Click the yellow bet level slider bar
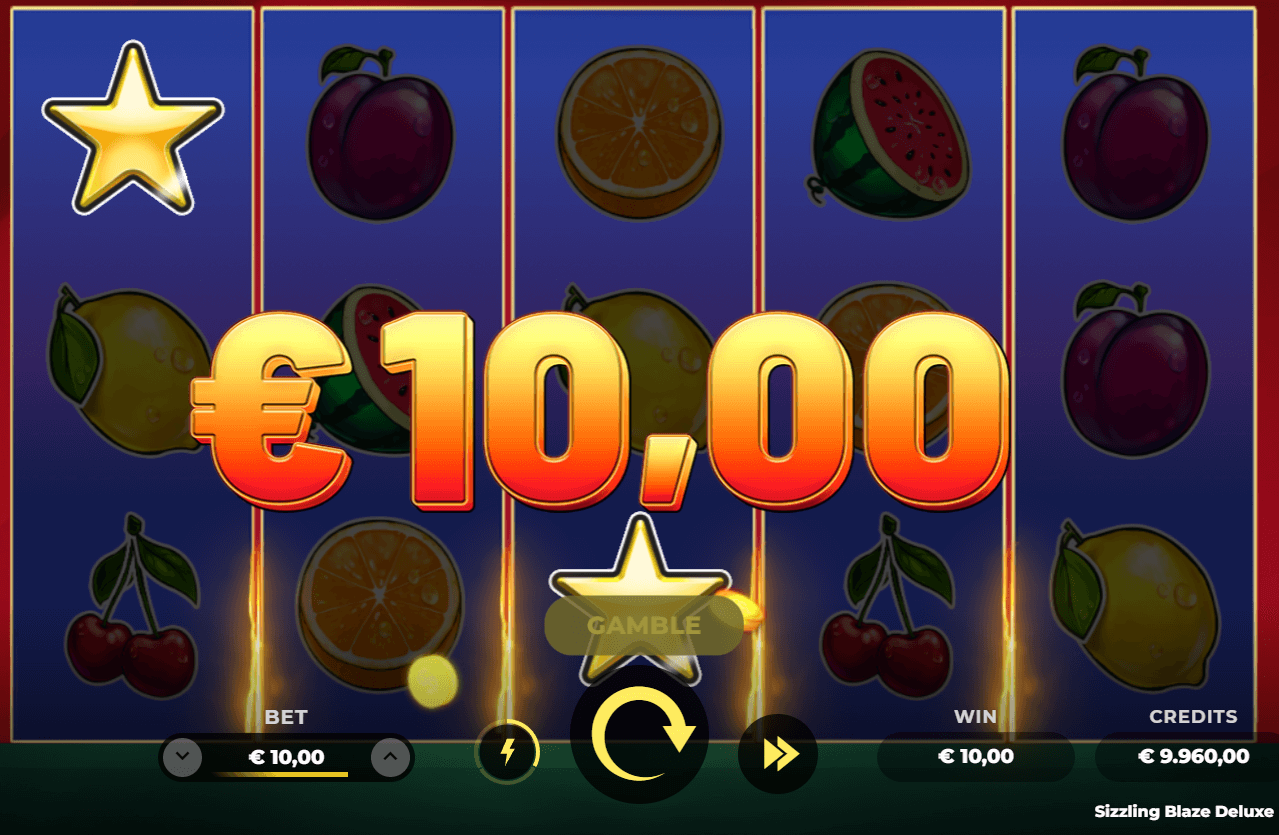The height and width of the screenshot is (835, 1279). point(280,774)
